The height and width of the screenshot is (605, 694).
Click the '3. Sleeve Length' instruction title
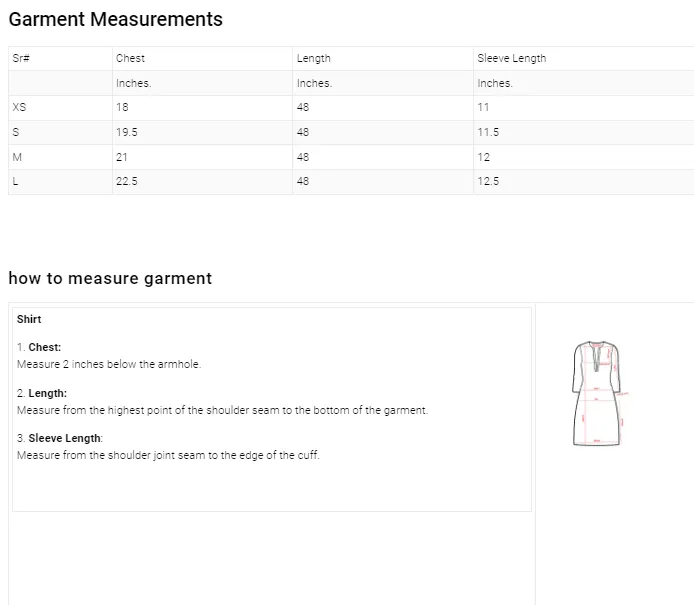(x=60, y=438)
